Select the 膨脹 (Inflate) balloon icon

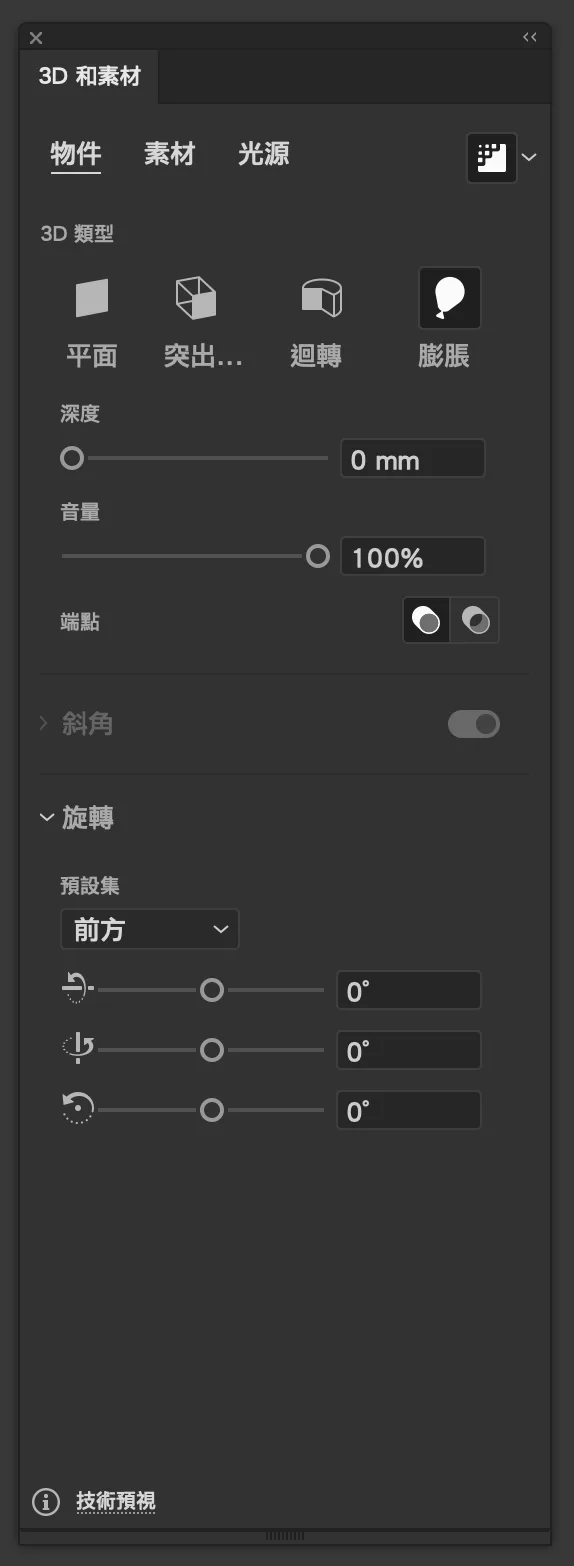pos(450,298)
